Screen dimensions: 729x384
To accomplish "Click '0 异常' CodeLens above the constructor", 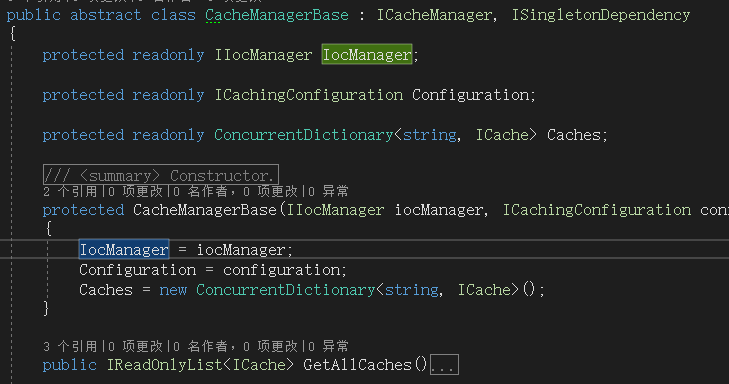I will (x=328, y=191).
